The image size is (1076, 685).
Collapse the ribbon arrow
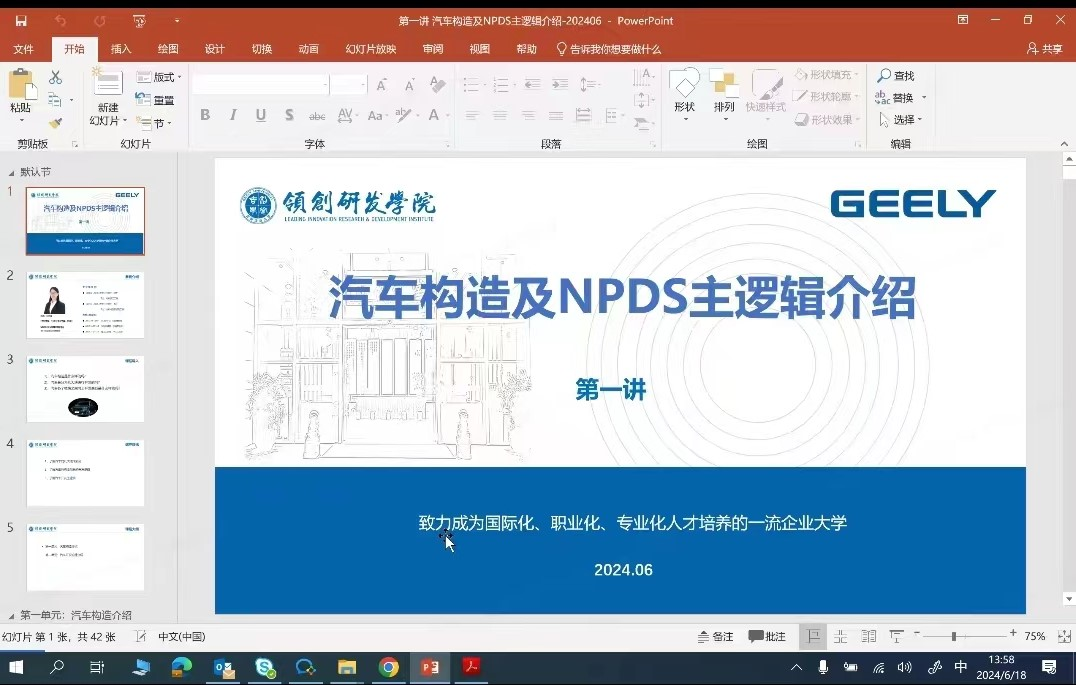pyautogui.click(x=1064, y=144)
